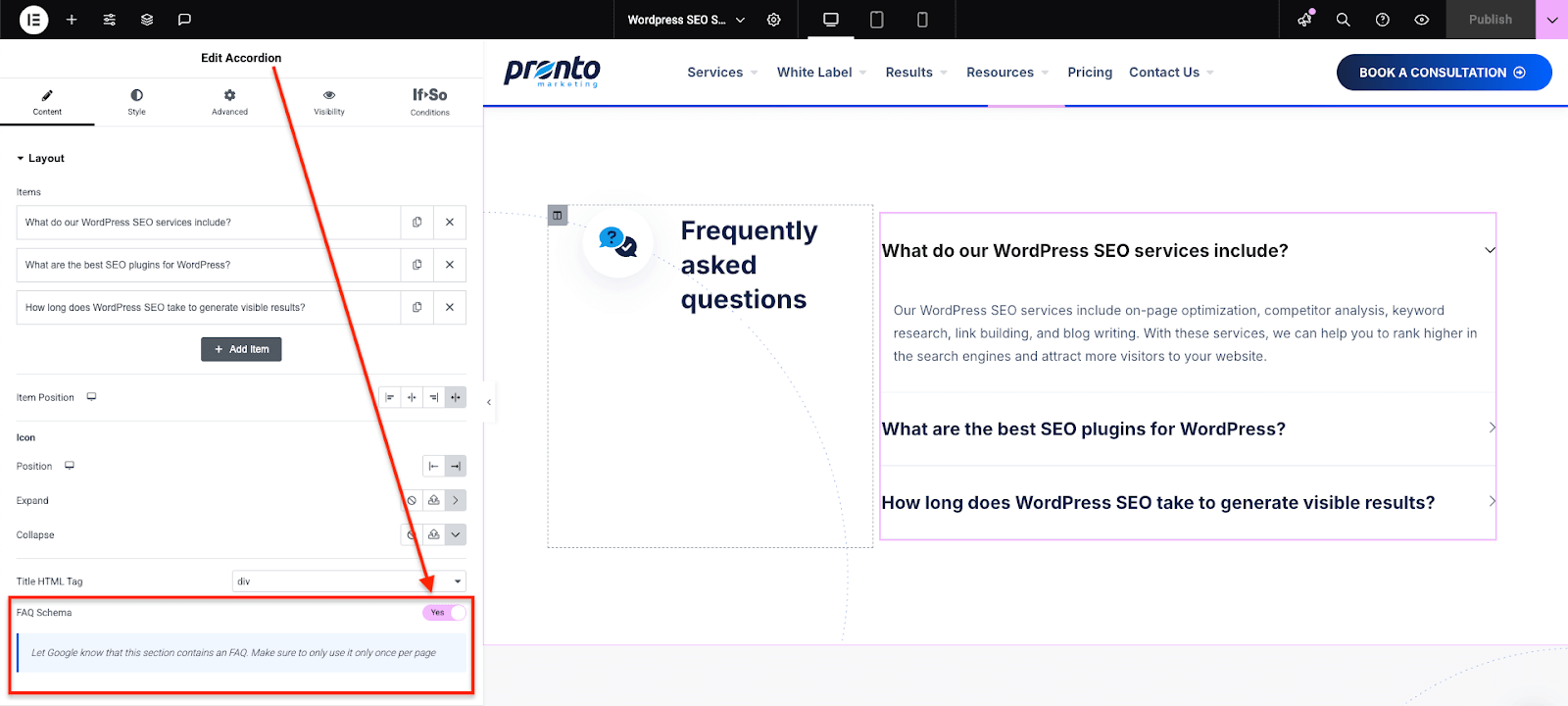Open site settings sliders icon

[x=110, y=20]
